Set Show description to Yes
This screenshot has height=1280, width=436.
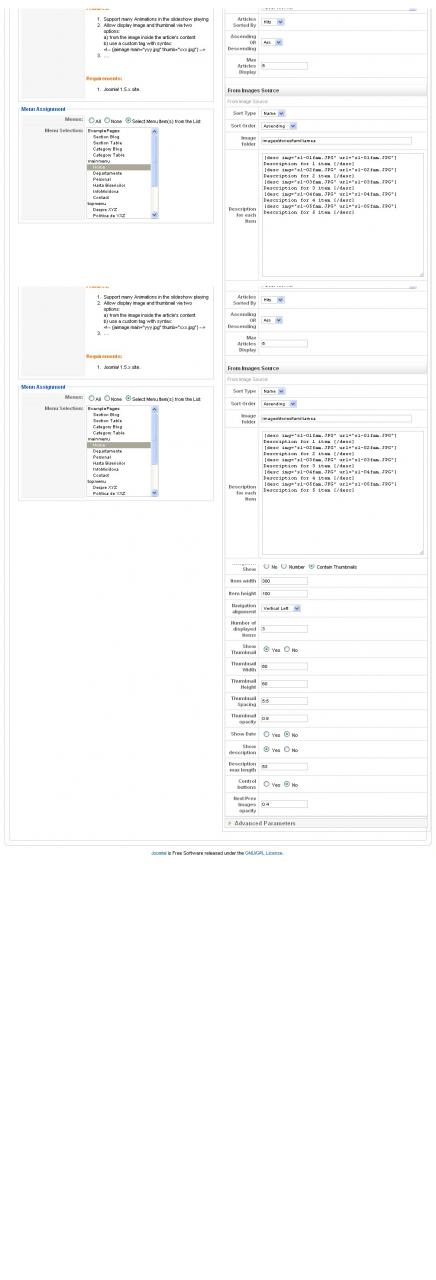(x=266, y=749)
